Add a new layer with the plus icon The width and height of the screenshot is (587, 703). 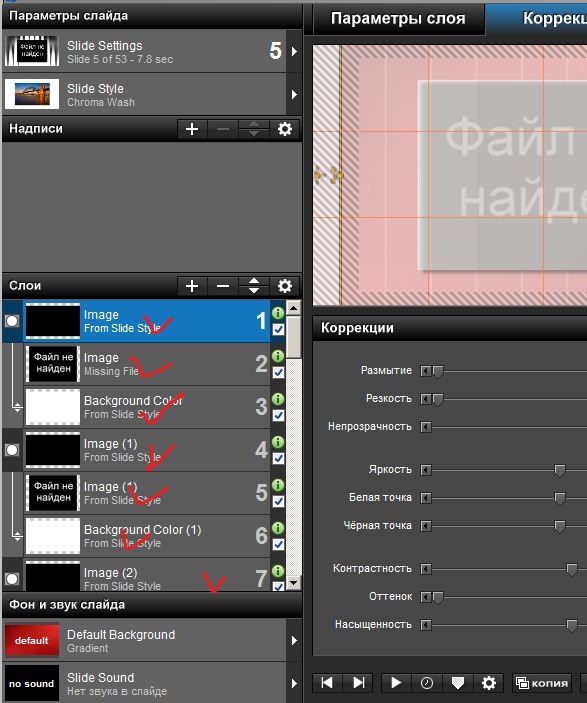pos(192,286)
